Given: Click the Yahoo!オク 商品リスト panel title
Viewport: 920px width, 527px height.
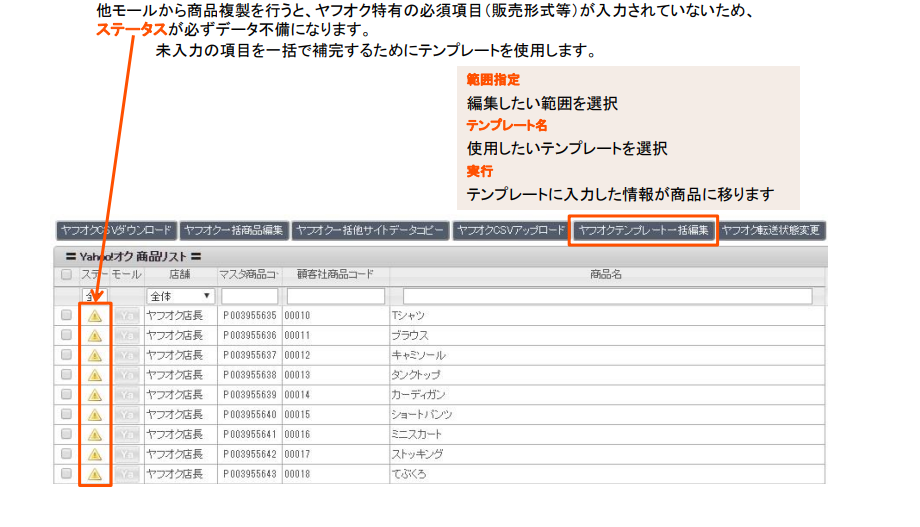Looking at the screenshot, I should 134,256.
